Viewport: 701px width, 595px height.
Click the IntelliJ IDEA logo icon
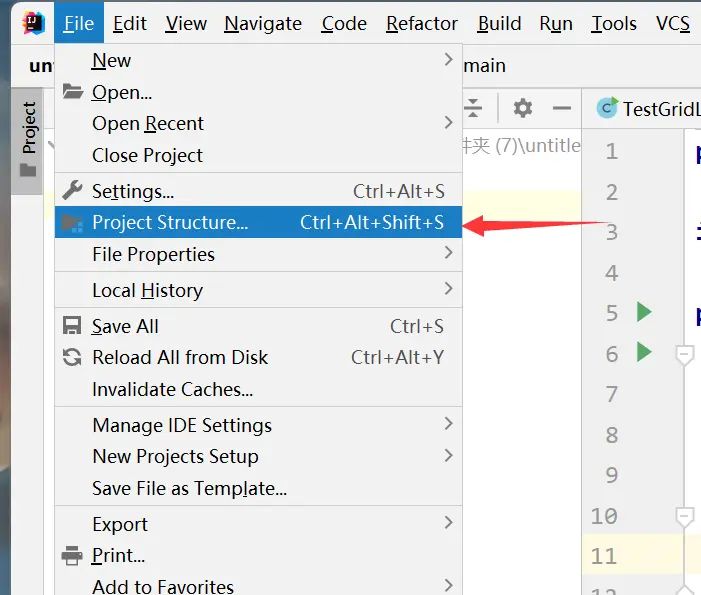33,23
